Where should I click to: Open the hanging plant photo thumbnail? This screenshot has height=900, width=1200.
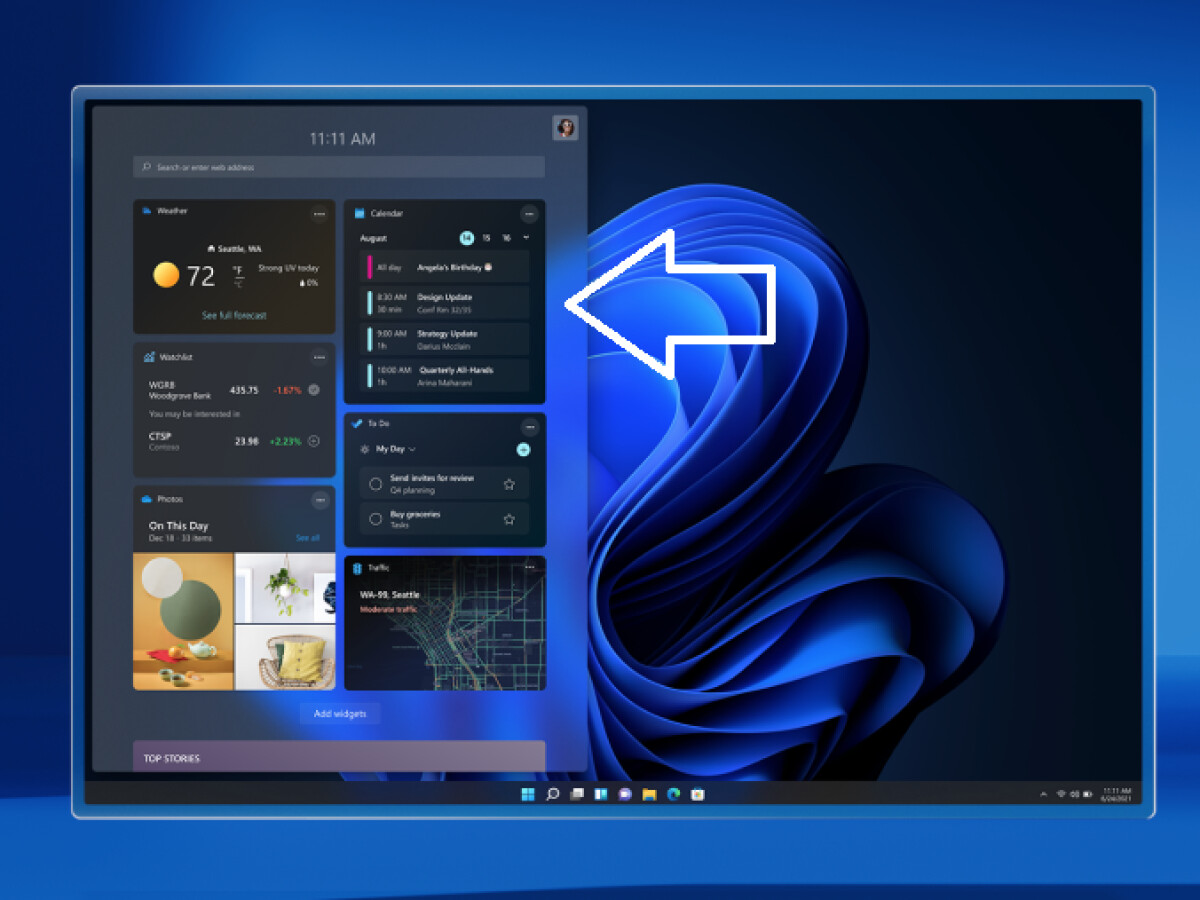286,588
